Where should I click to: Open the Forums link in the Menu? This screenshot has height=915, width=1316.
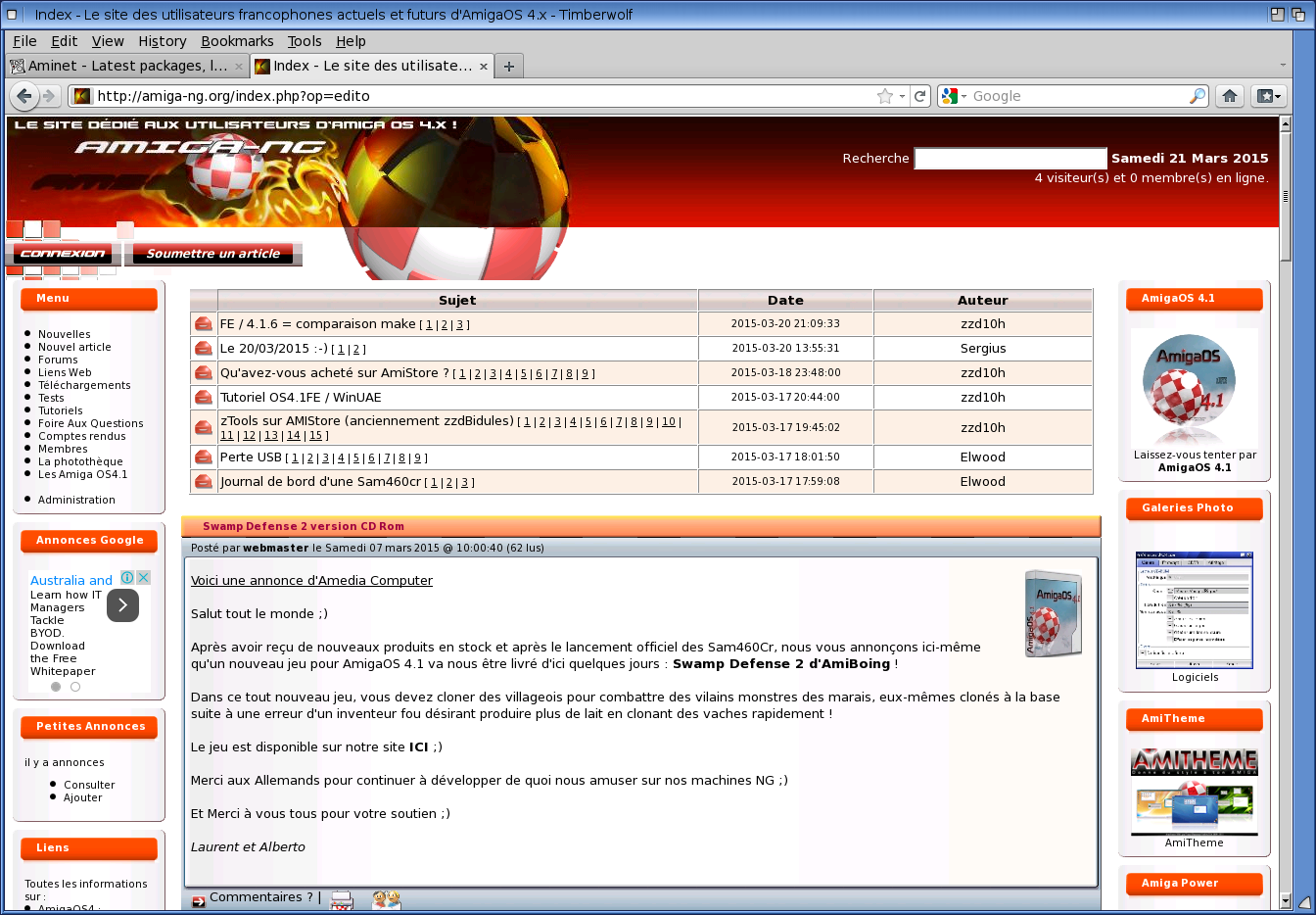point(58,360)
